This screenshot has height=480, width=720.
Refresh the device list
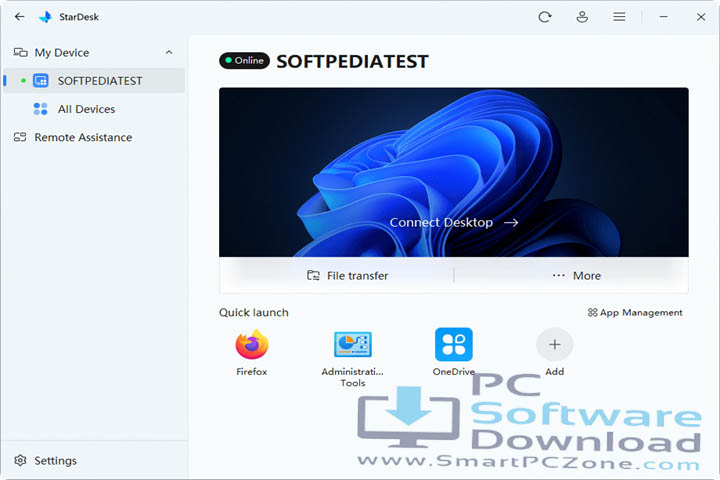545,17
